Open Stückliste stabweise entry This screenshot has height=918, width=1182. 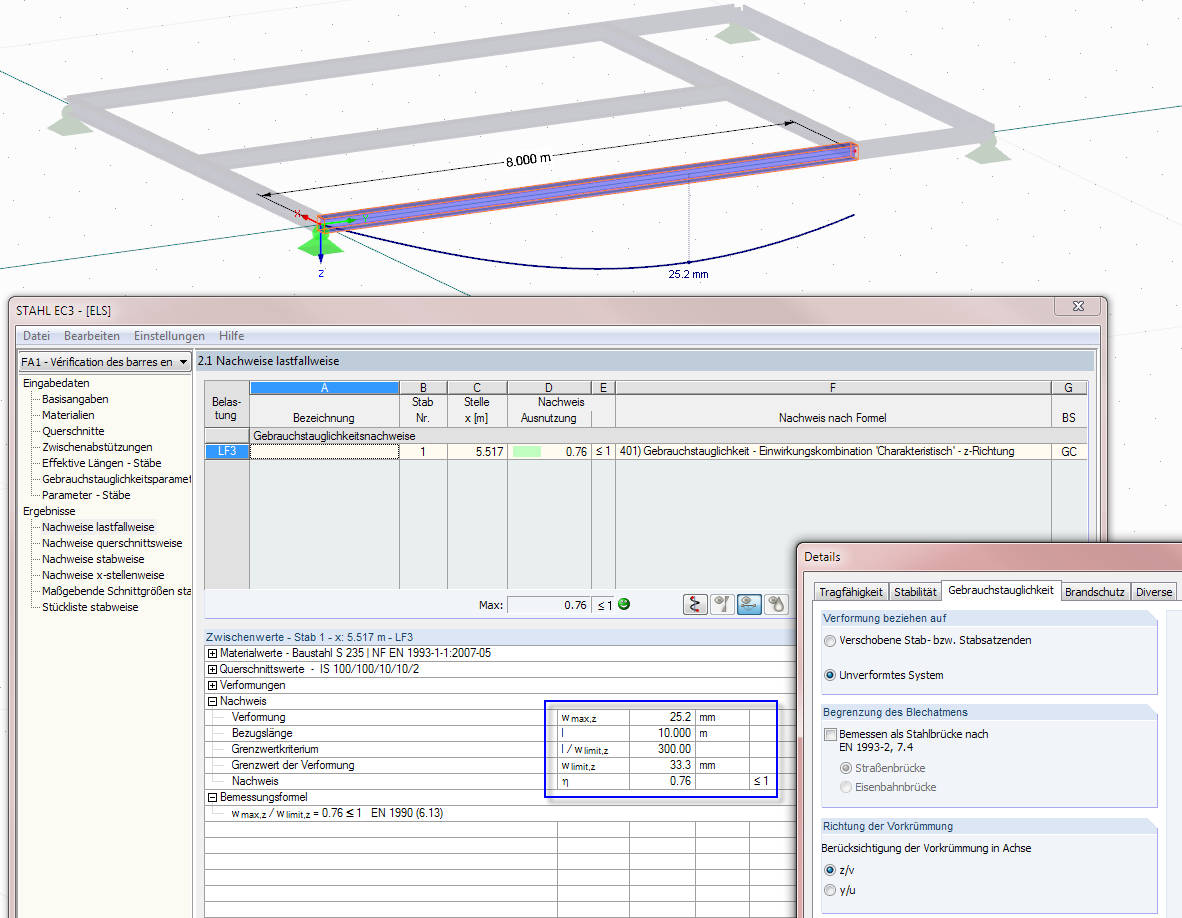click(90, 607)
